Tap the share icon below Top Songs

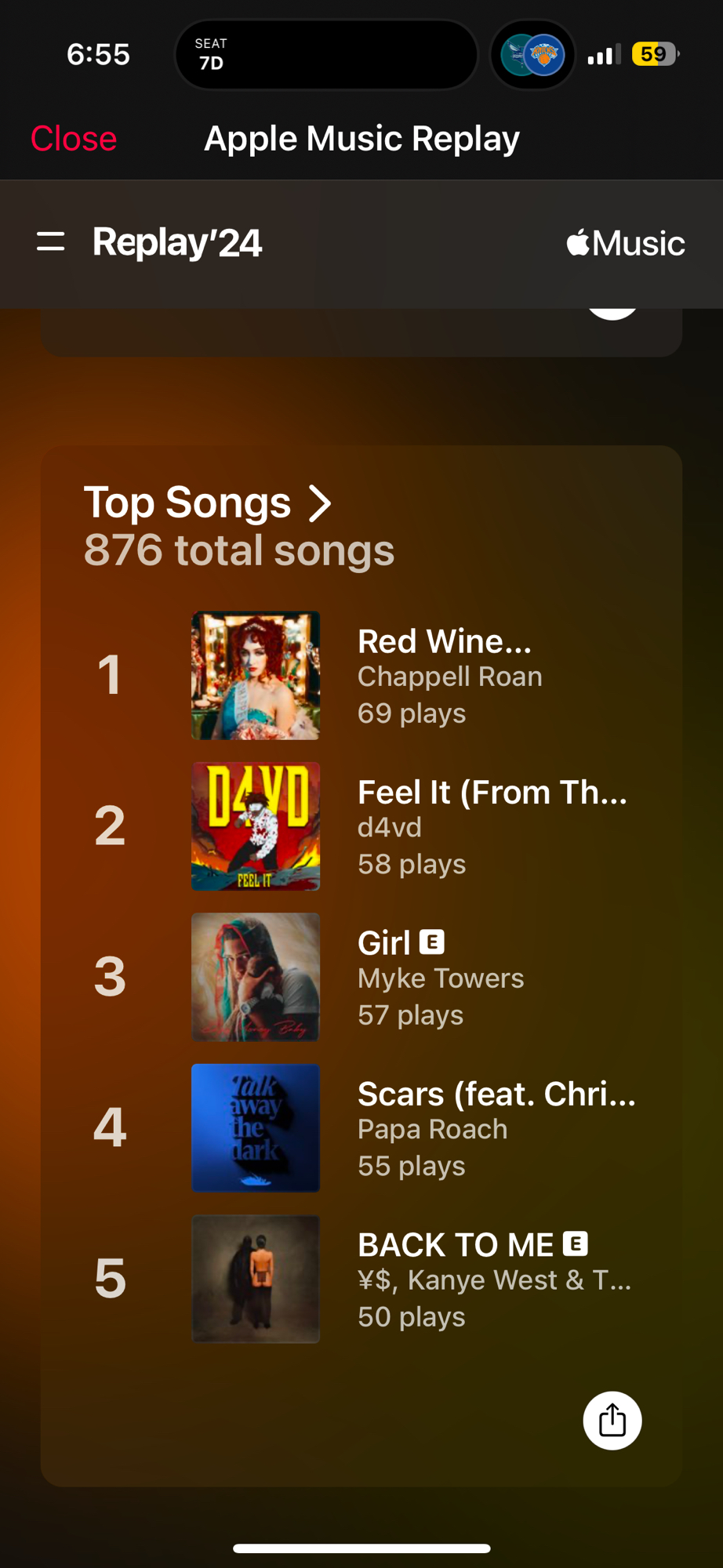click(x=612, y=1420)
